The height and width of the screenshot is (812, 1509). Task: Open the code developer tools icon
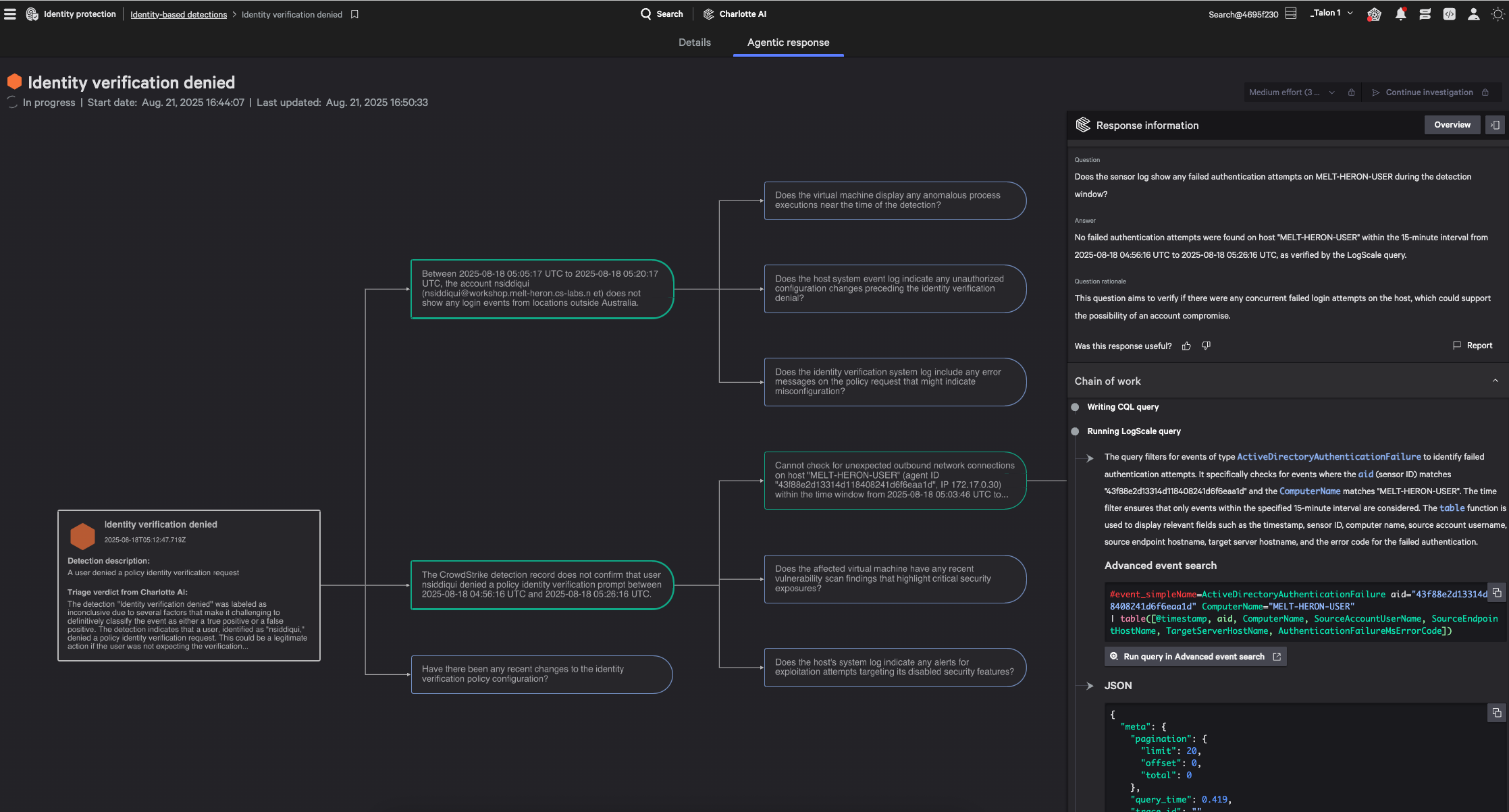1449,14
